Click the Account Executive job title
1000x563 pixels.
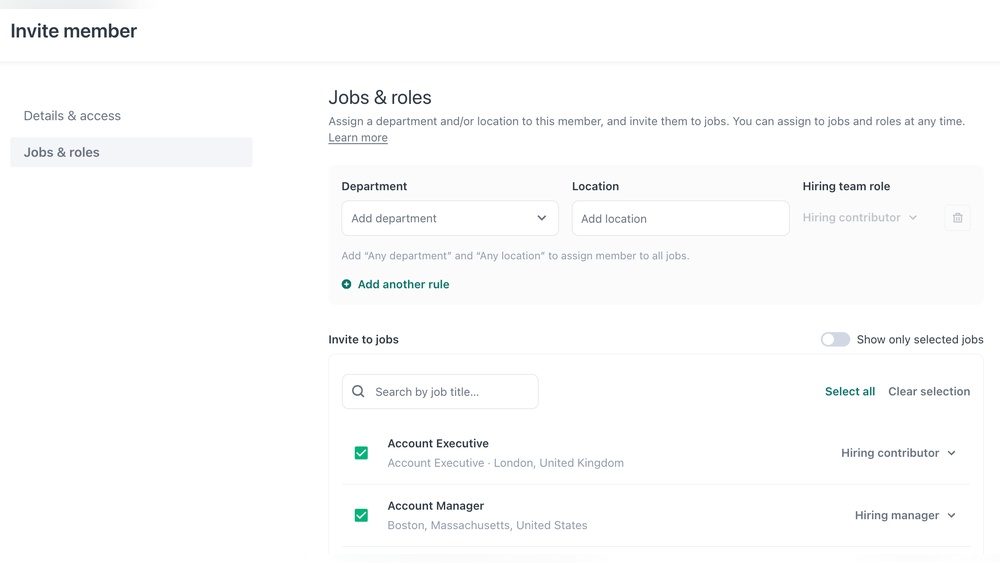(438, 444)
